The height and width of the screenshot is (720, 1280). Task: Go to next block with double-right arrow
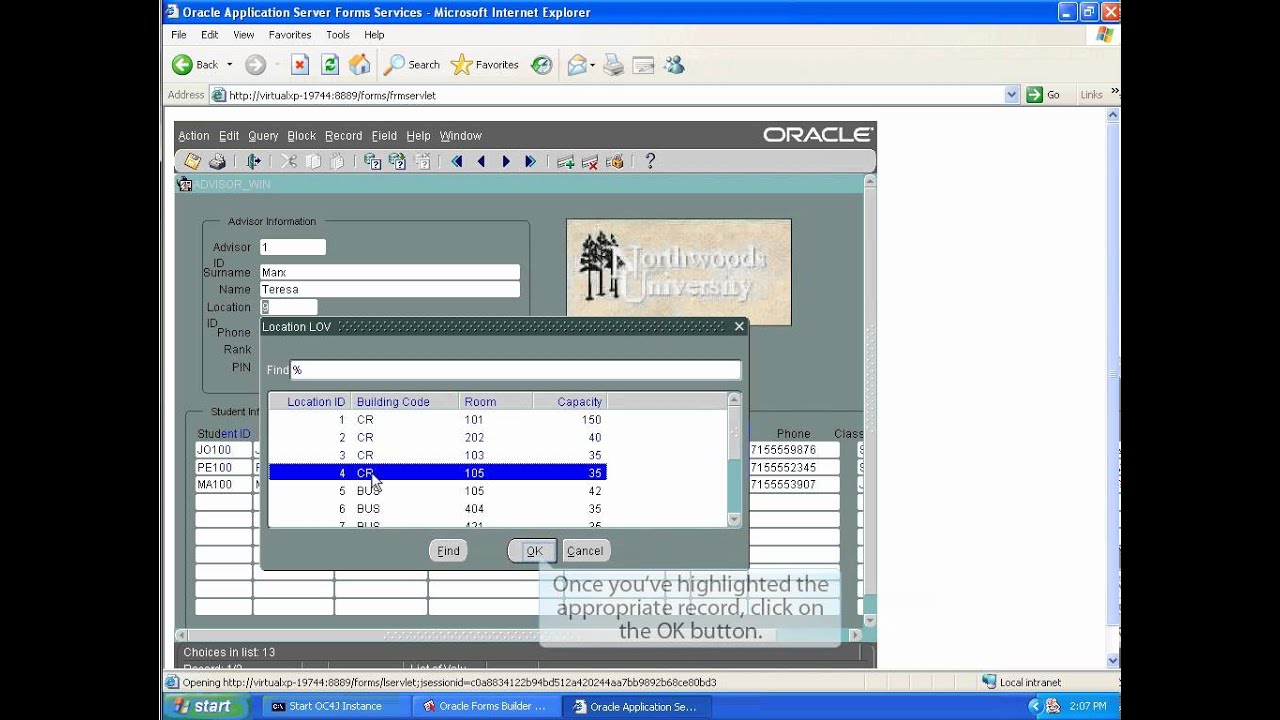530,161
